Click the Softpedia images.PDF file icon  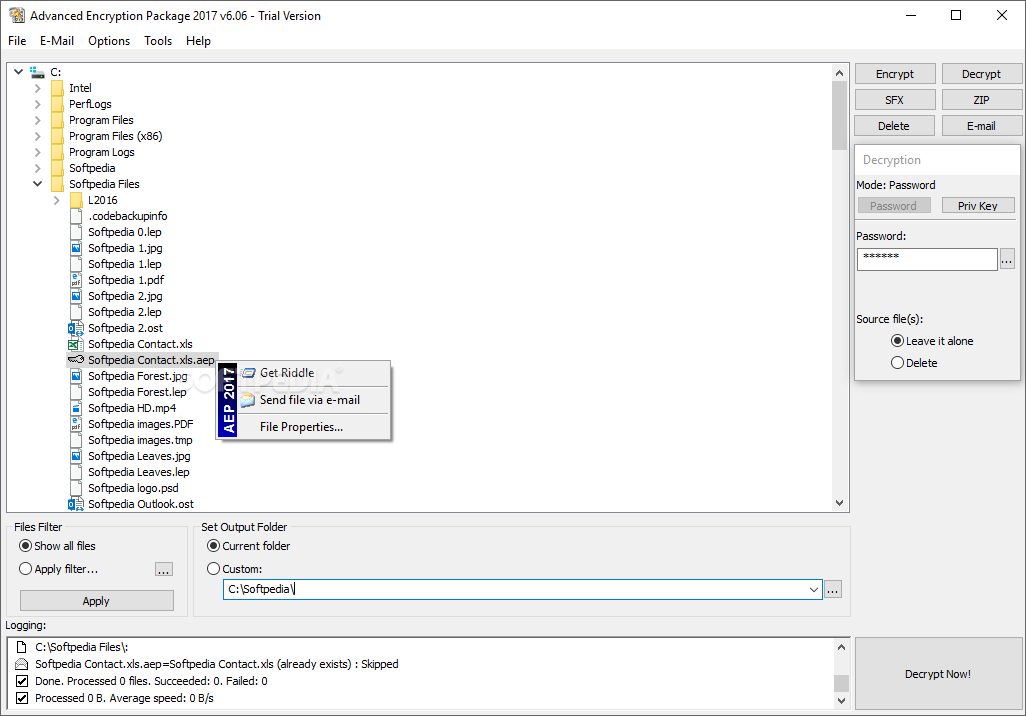click(76, 424)
